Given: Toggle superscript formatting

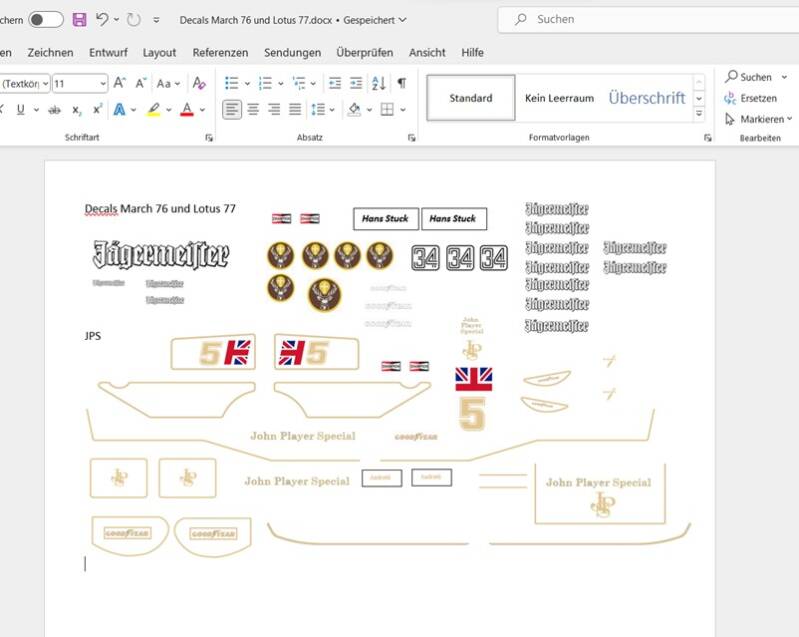Looking at the screenshot, I should click(x=97, y=110).
